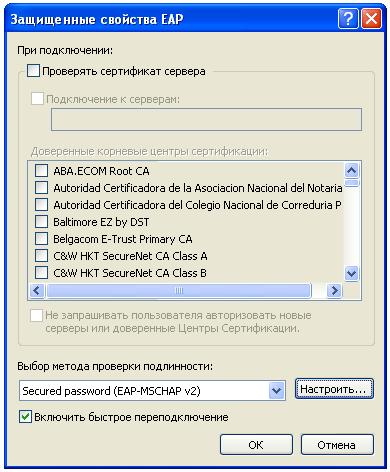This screenshot has height=472, width=390.
Task: Close the EAP properties dialog
Action: tap(371, 19)
